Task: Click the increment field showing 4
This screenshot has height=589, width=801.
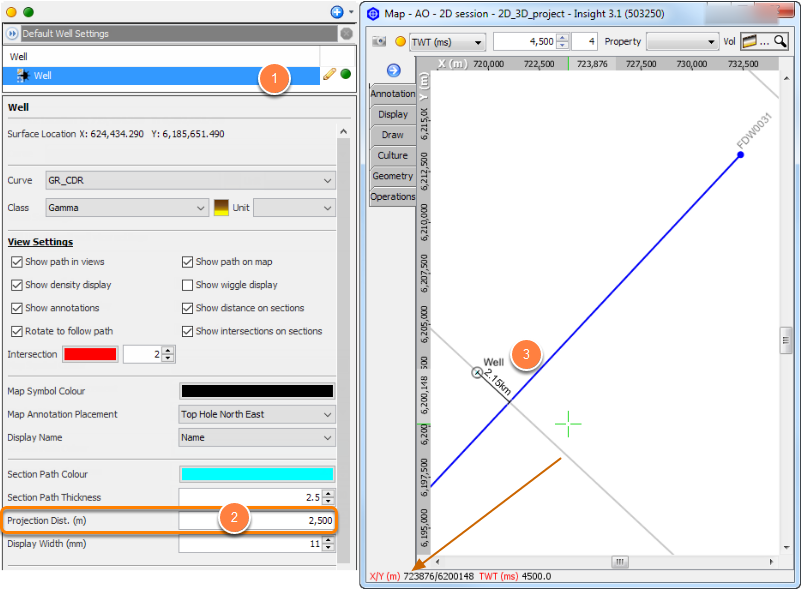Action: [584, 42]
